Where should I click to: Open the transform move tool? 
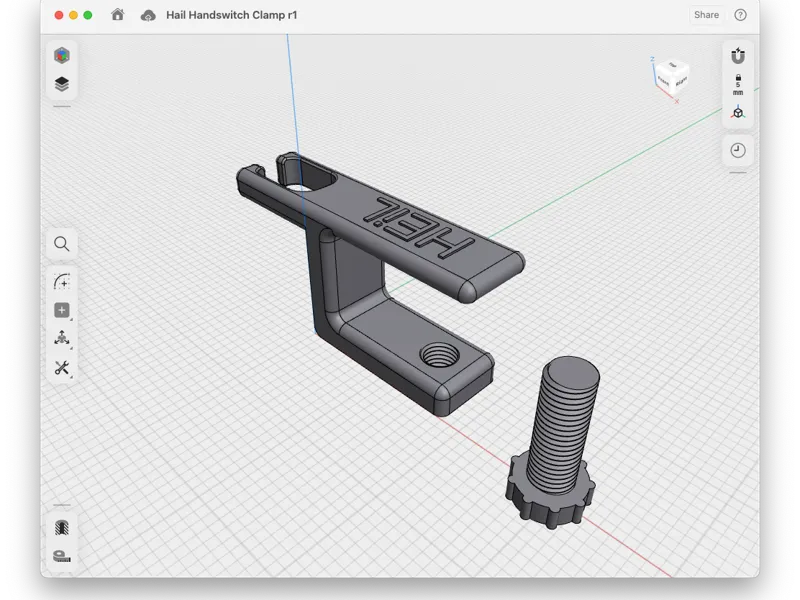(x=62, y=338)
